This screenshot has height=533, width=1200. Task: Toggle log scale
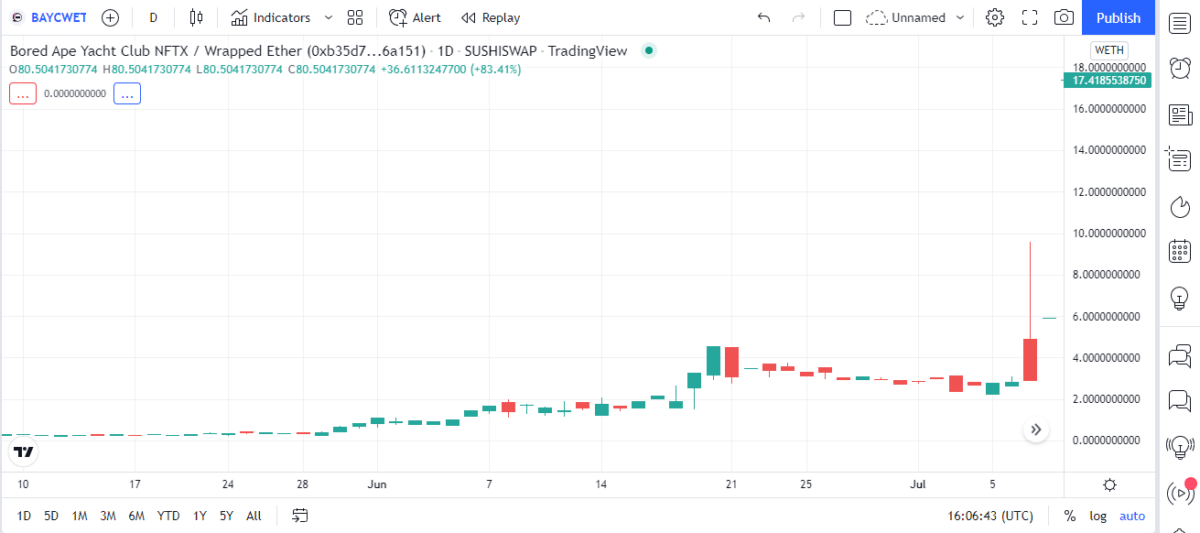point(1098,516)
